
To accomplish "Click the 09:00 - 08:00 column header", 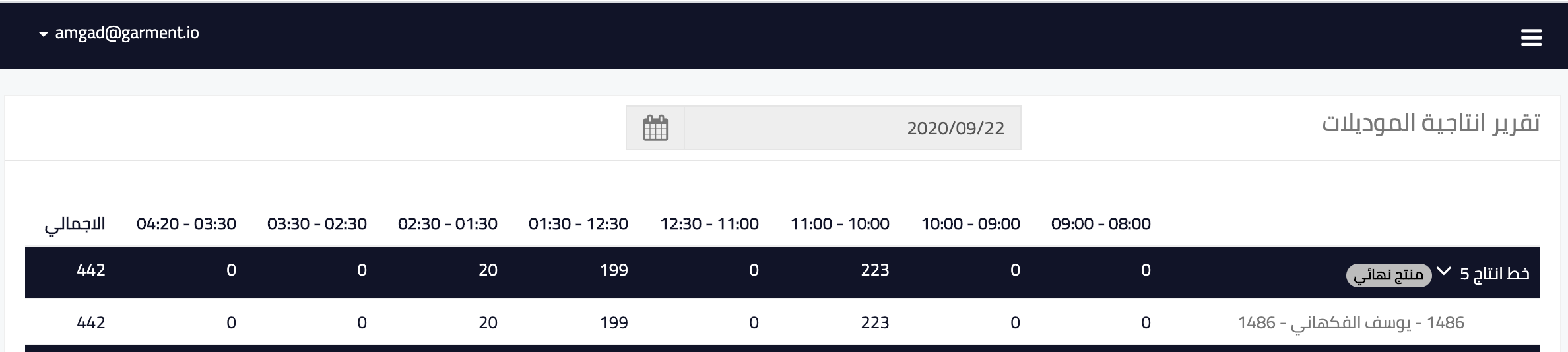I will click(1101, 224).
